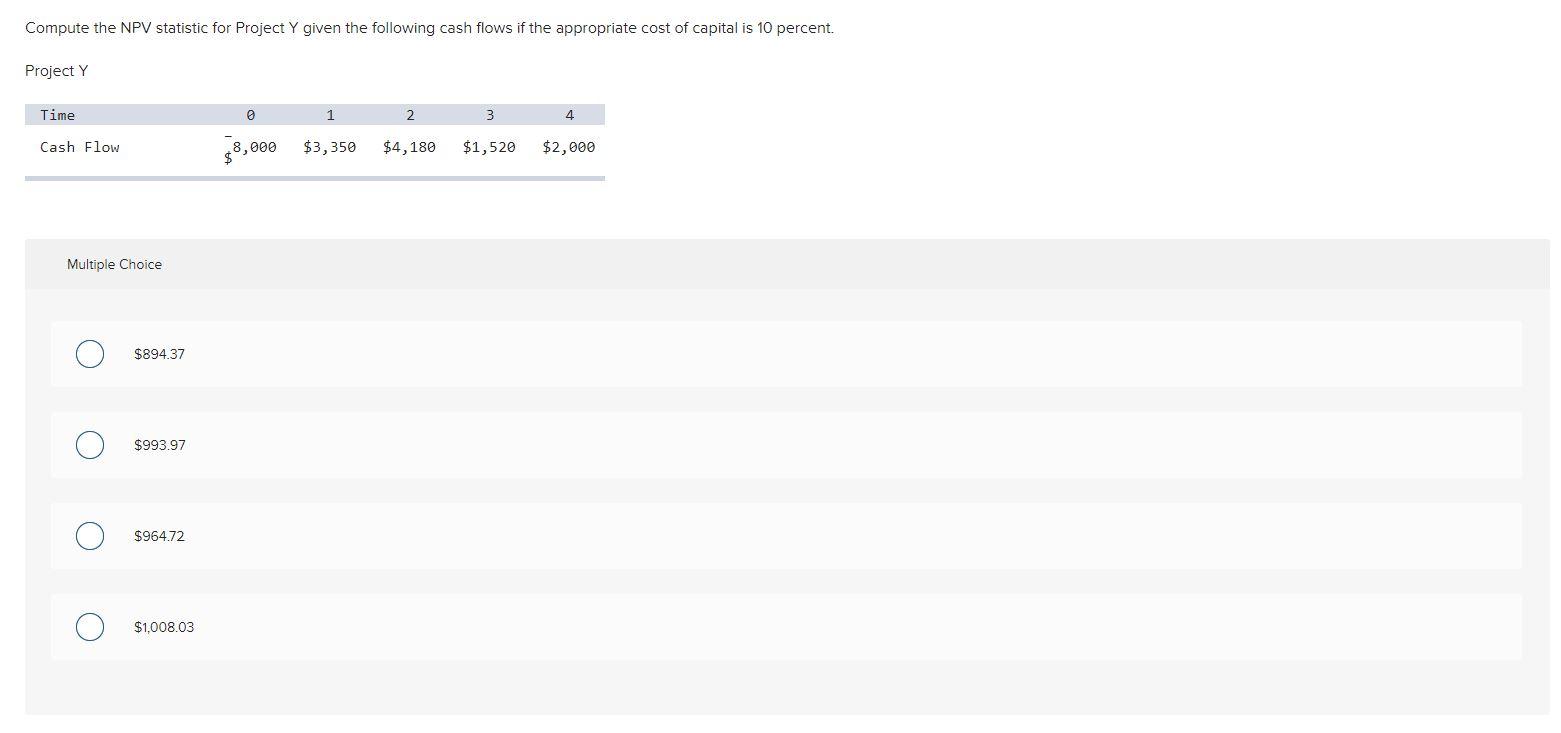Click the Multiple Choice section header

coord(114,264)
